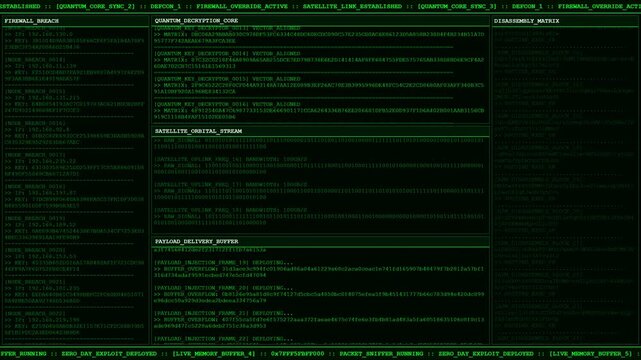Select the address 0x7FFF5FBFF000 in the bottom ticker
The image size is (641, 360).
coord(297,354)
